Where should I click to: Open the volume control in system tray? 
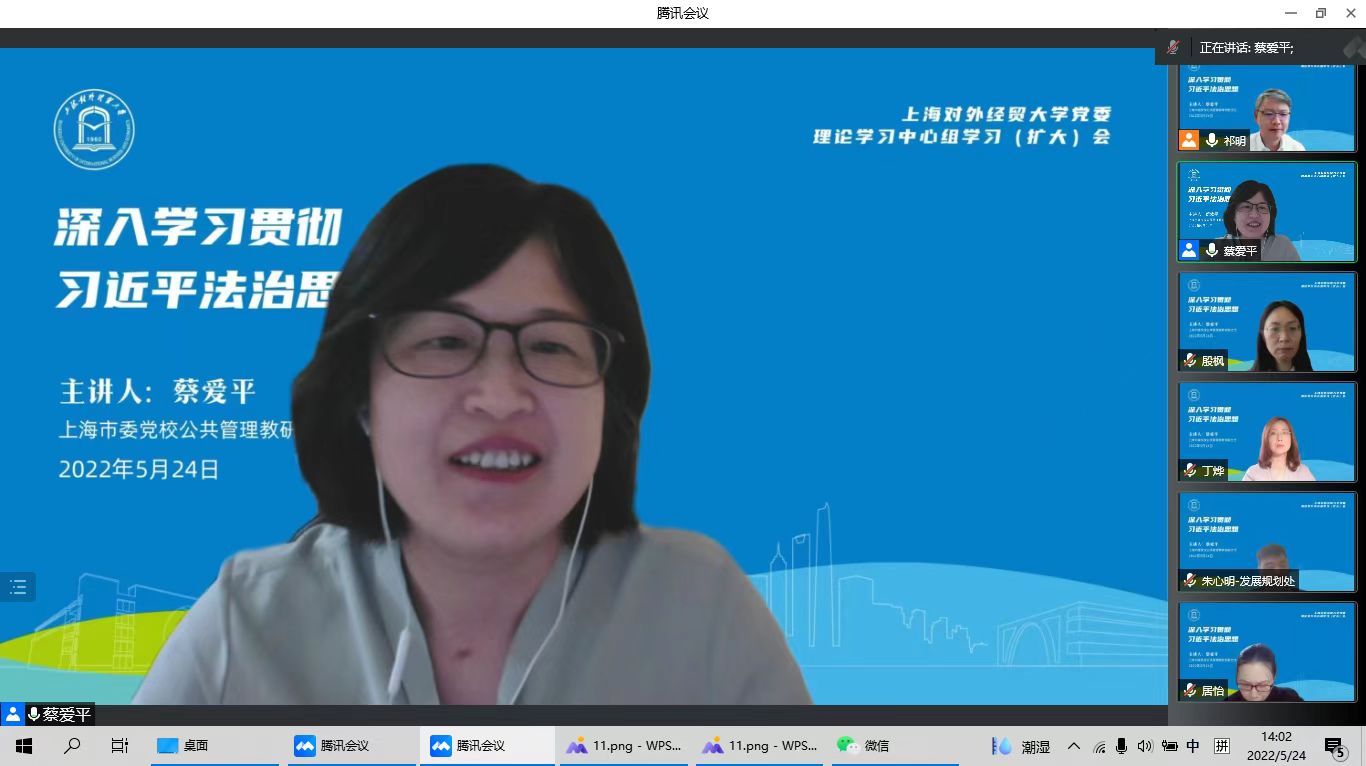(x=1145, y=746)
